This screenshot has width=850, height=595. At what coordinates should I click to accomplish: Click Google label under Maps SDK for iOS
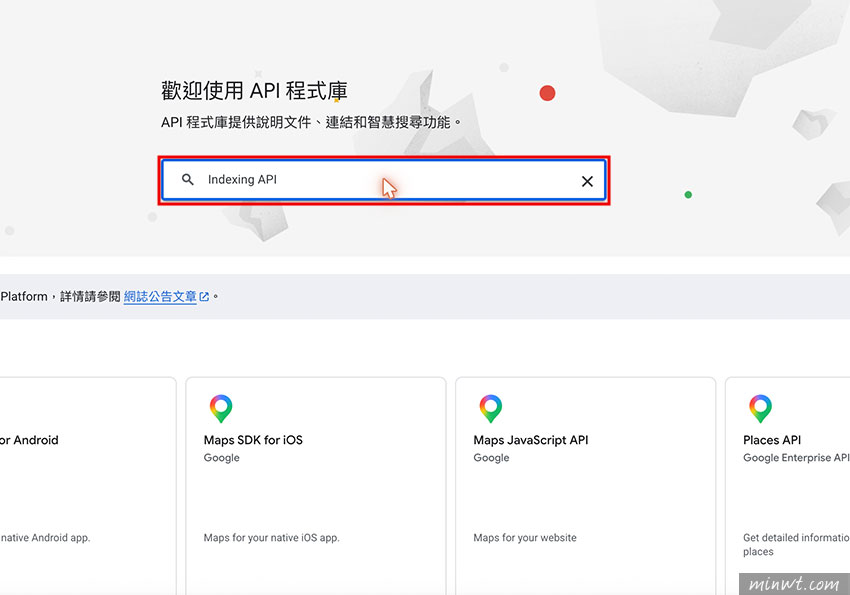coord(222,458)
